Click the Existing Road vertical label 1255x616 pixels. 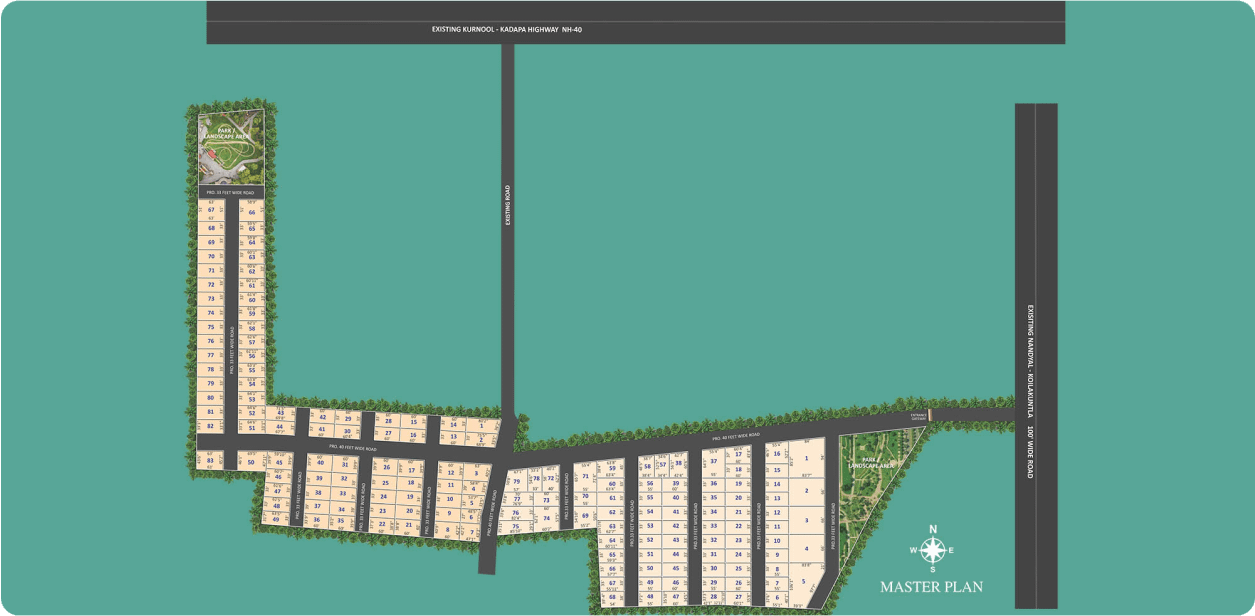coord(508,205)
